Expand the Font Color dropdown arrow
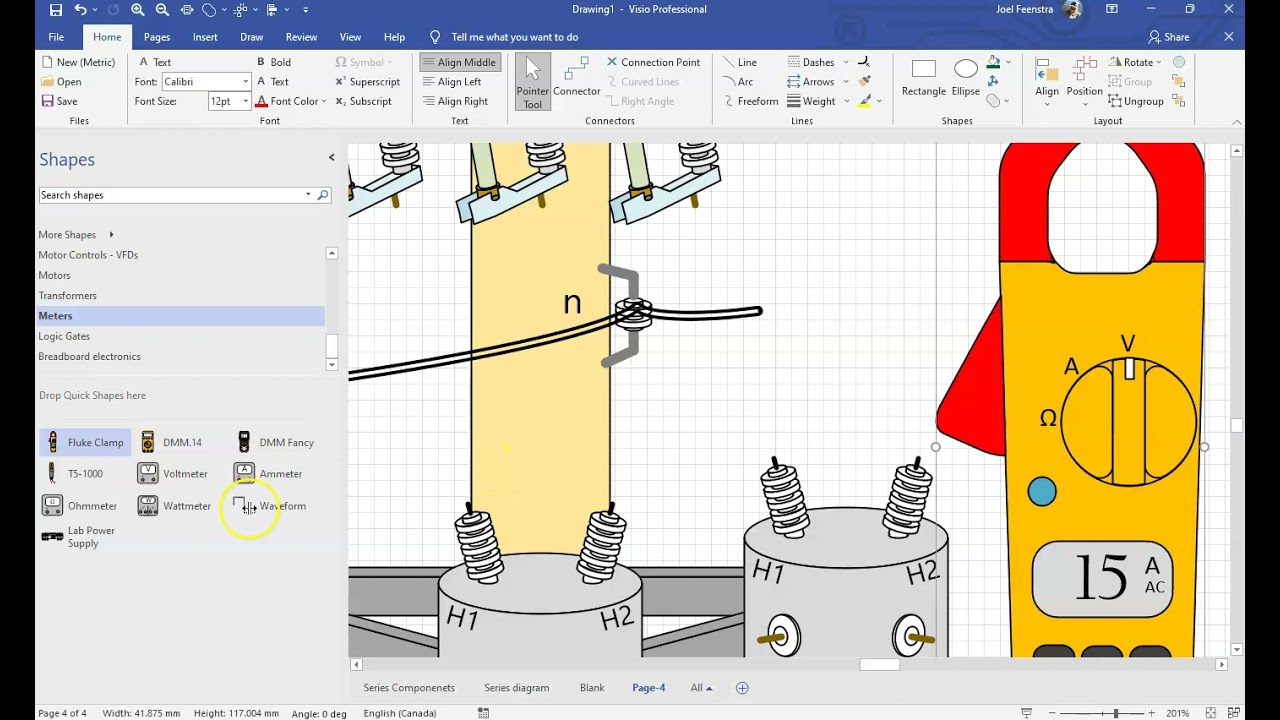This screenshot has height=720, width=1280. coord(325,101)
